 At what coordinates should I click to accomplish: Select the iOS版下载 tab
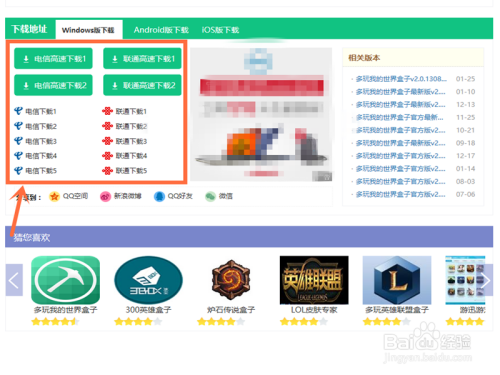coord(220,30)
